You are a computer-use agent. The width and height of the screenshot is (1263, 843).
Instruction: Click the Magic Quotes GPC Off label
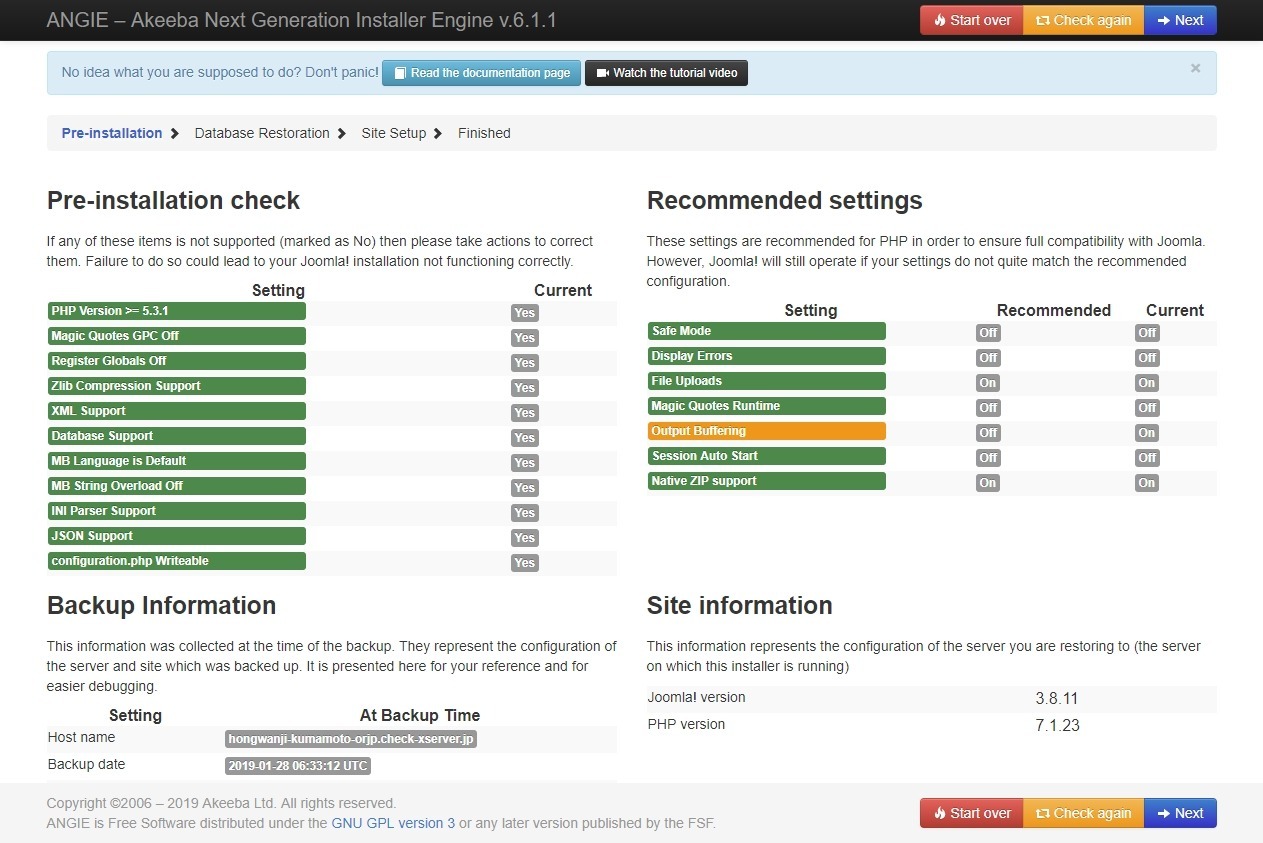pos(177,336)
